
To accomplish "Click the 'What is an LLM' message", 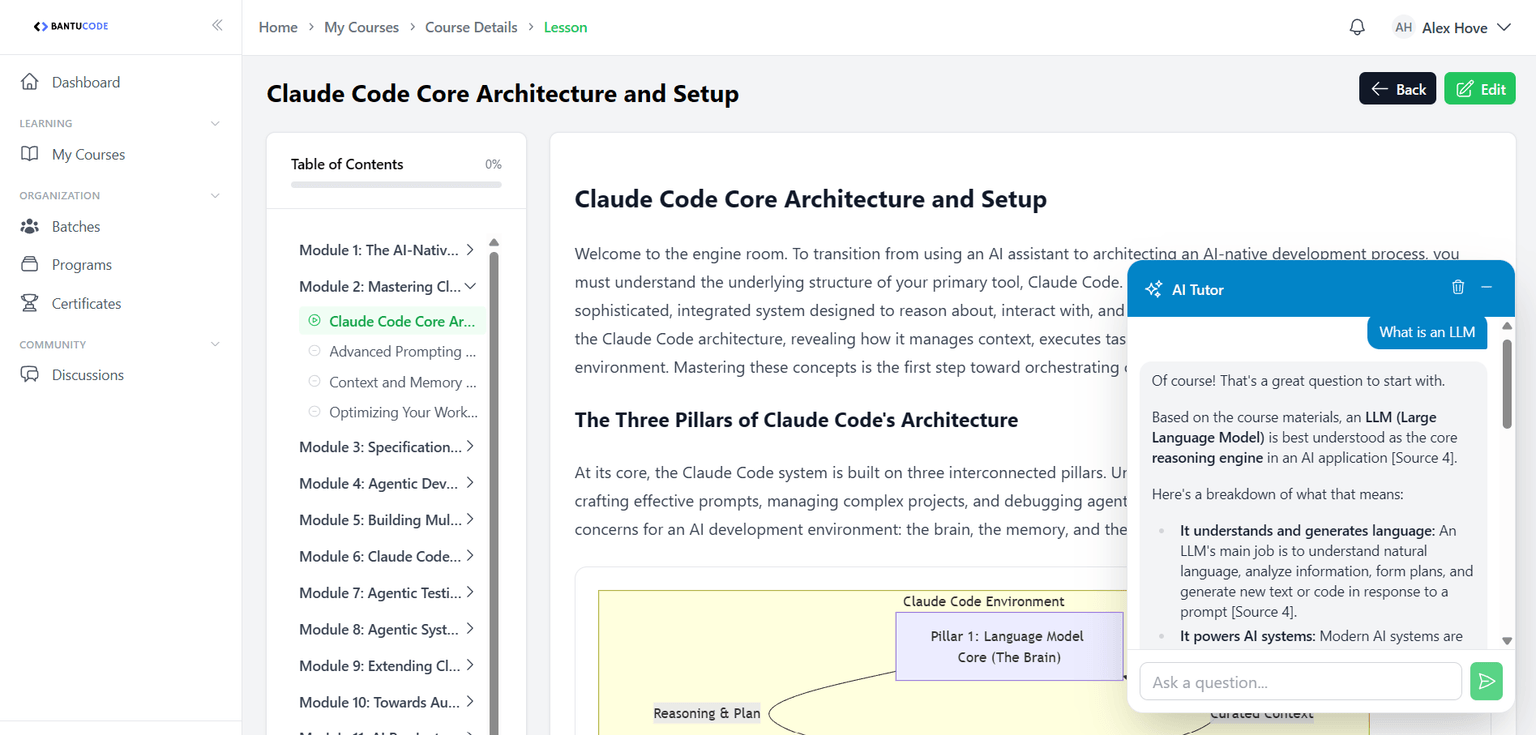I will click(1427, 332).
